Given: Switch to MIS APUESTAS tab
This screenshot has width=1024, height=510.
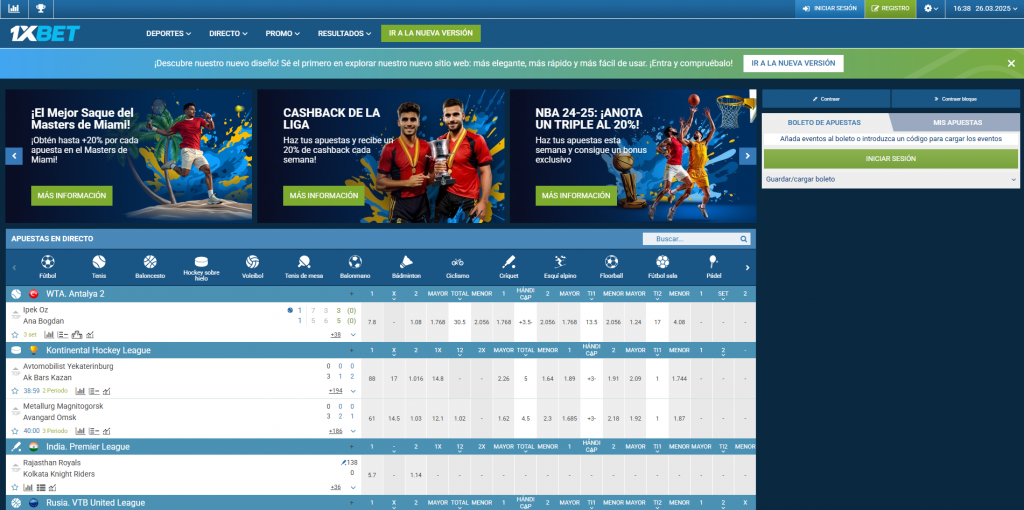Looking at the screenshot, I should 957,123.
